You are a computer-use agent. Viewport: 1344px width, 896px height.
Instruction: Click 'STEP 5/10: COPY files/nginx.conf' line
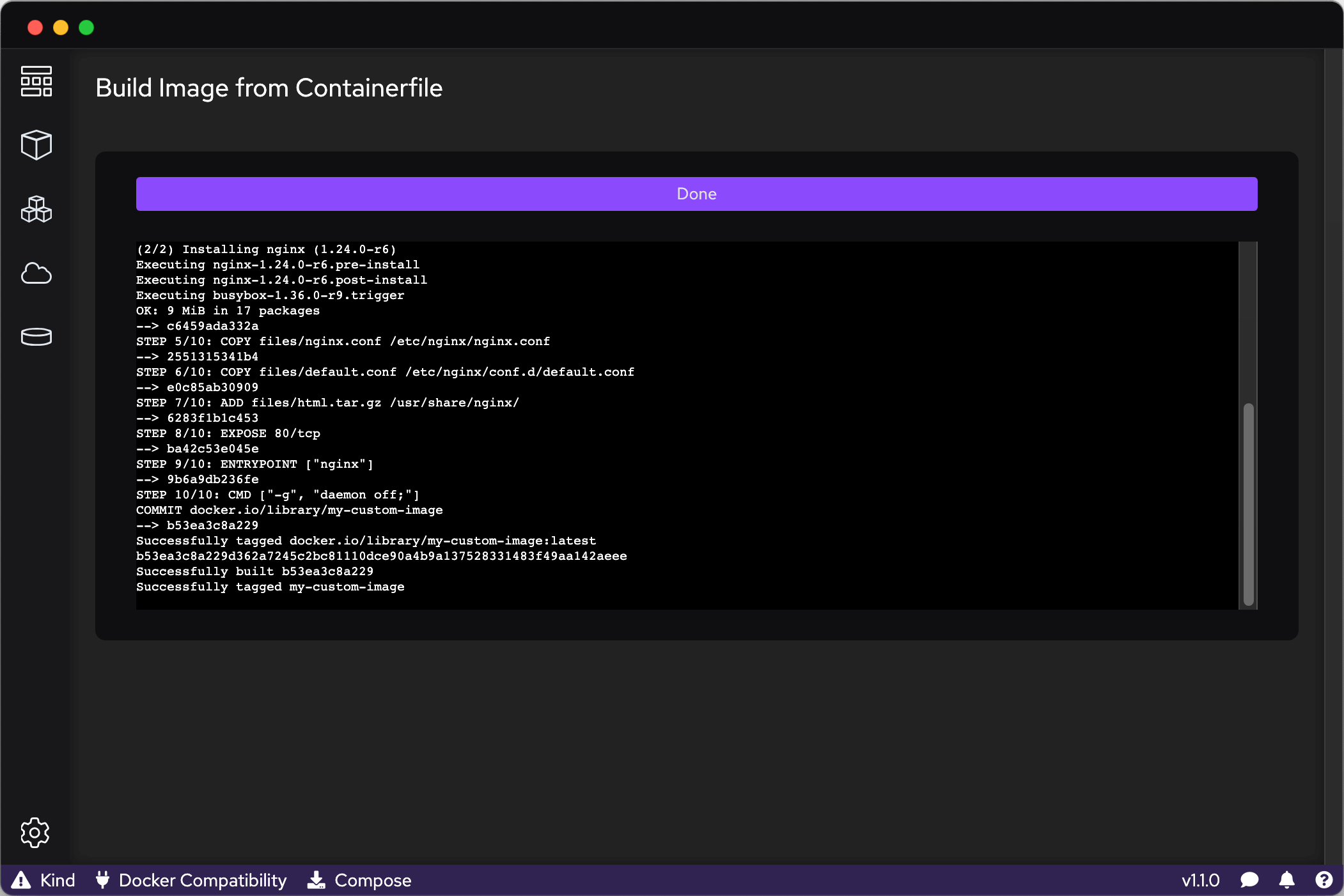[343, 341]
